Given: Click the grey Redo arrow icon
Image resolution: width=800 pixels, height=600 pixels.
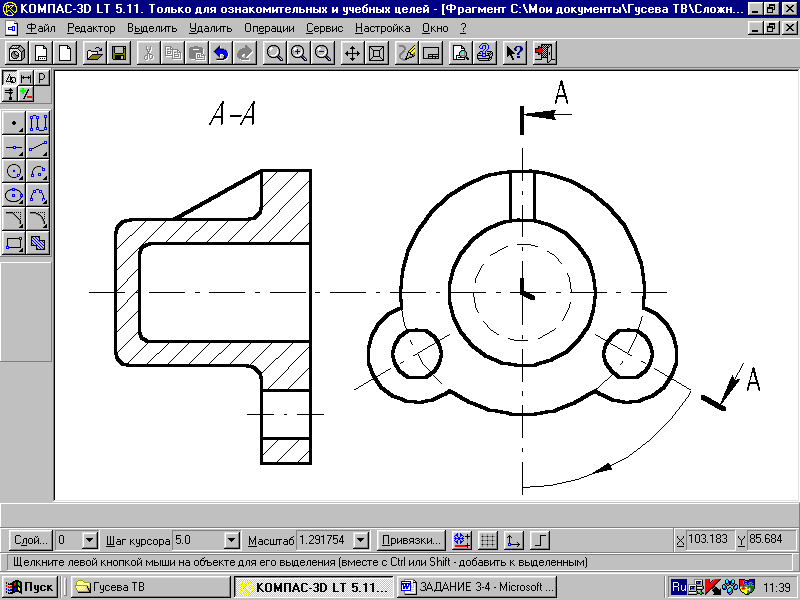Looking at the screenshot, I should pyautogui.click(x=245, y=53).
